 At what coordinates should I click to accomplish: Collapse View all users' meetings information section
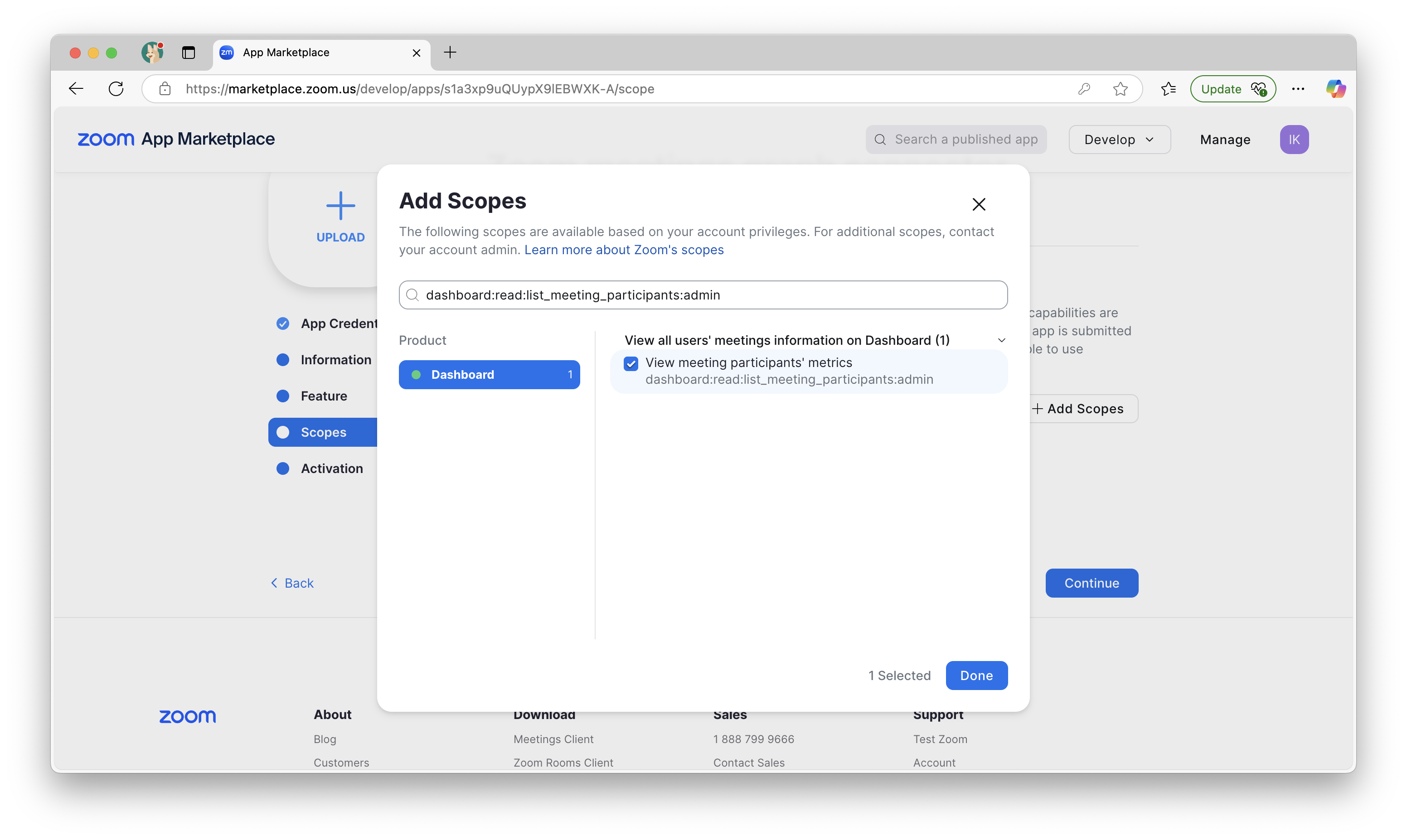pyautogui.click(x=1001, y=340)
